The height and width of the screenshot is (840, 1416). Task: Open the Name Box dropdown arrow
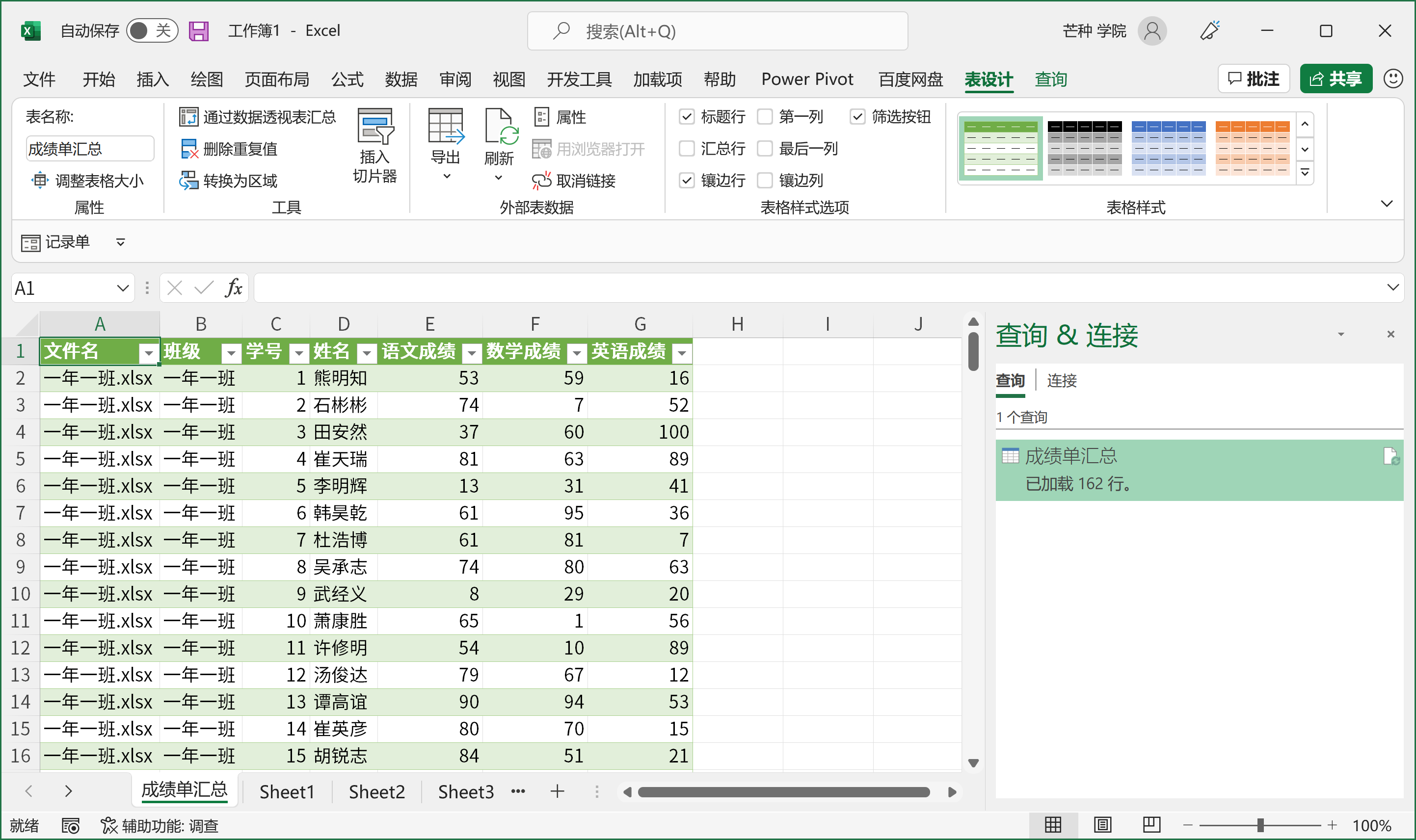122,288
